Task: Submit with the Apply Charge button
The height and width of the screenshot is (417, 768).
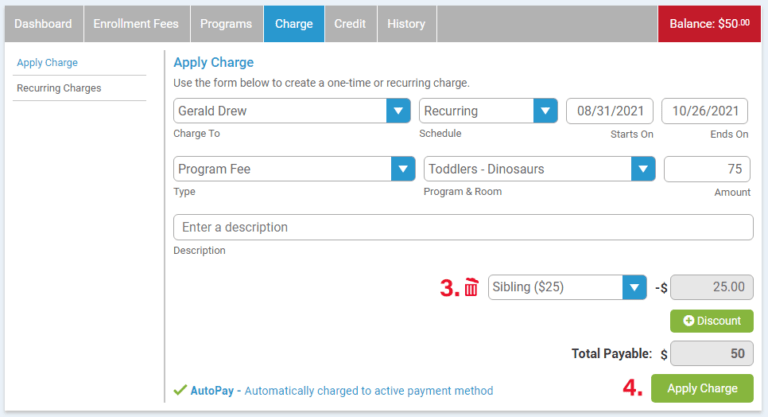Action: 702,388
